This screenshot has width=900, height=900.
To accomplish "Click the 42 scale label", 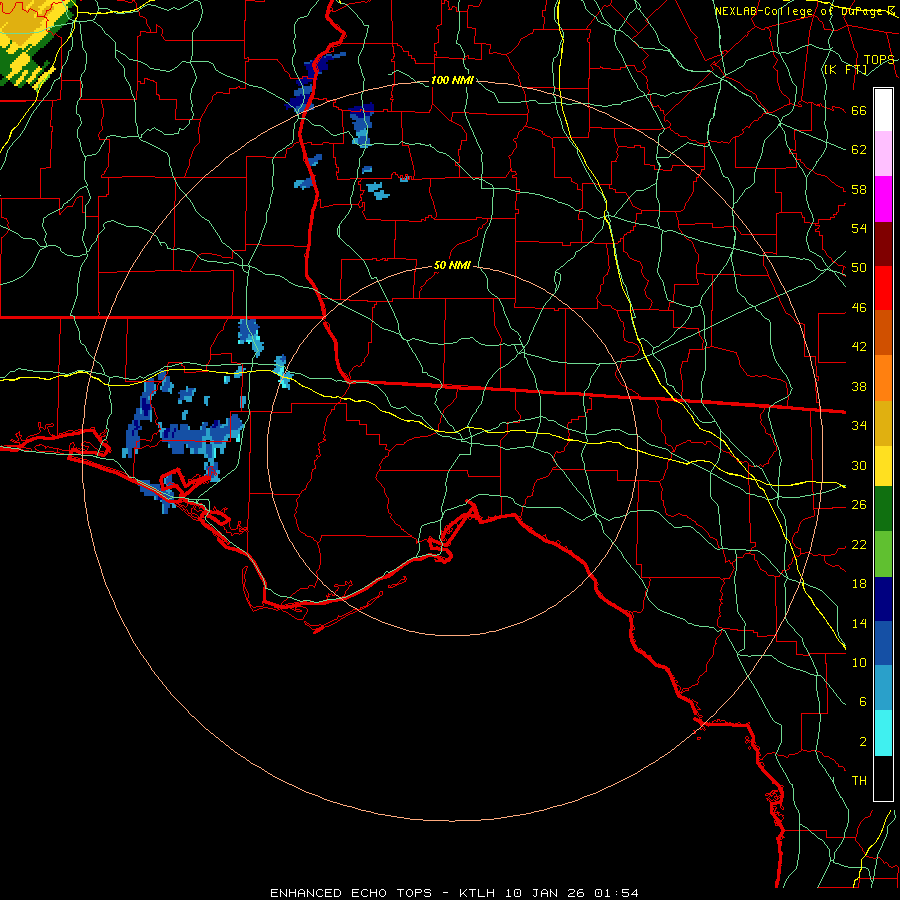I will 859,347.
